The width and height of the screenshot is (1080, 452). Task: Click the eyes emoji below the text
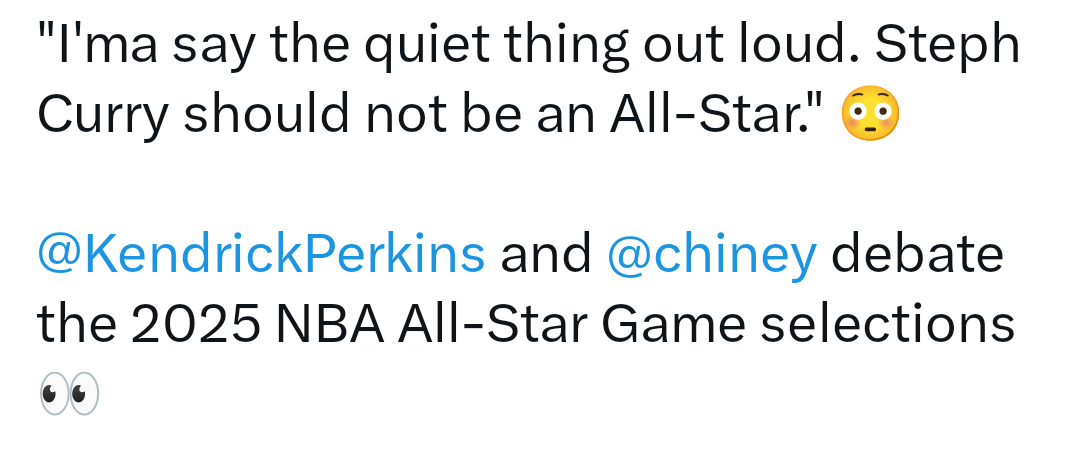[x=69, y=393]
